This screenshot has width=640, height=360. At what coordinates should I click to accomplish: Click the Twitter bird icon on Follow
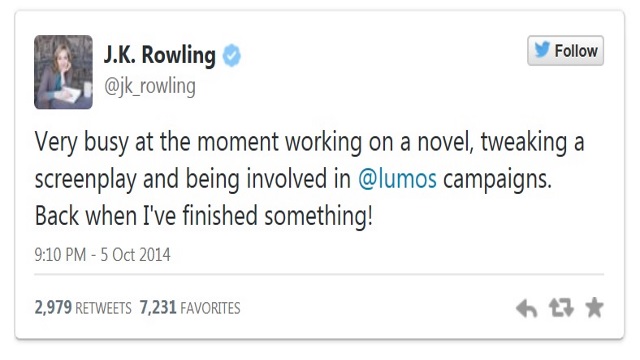pyautogui.click(x=542, y=50)
